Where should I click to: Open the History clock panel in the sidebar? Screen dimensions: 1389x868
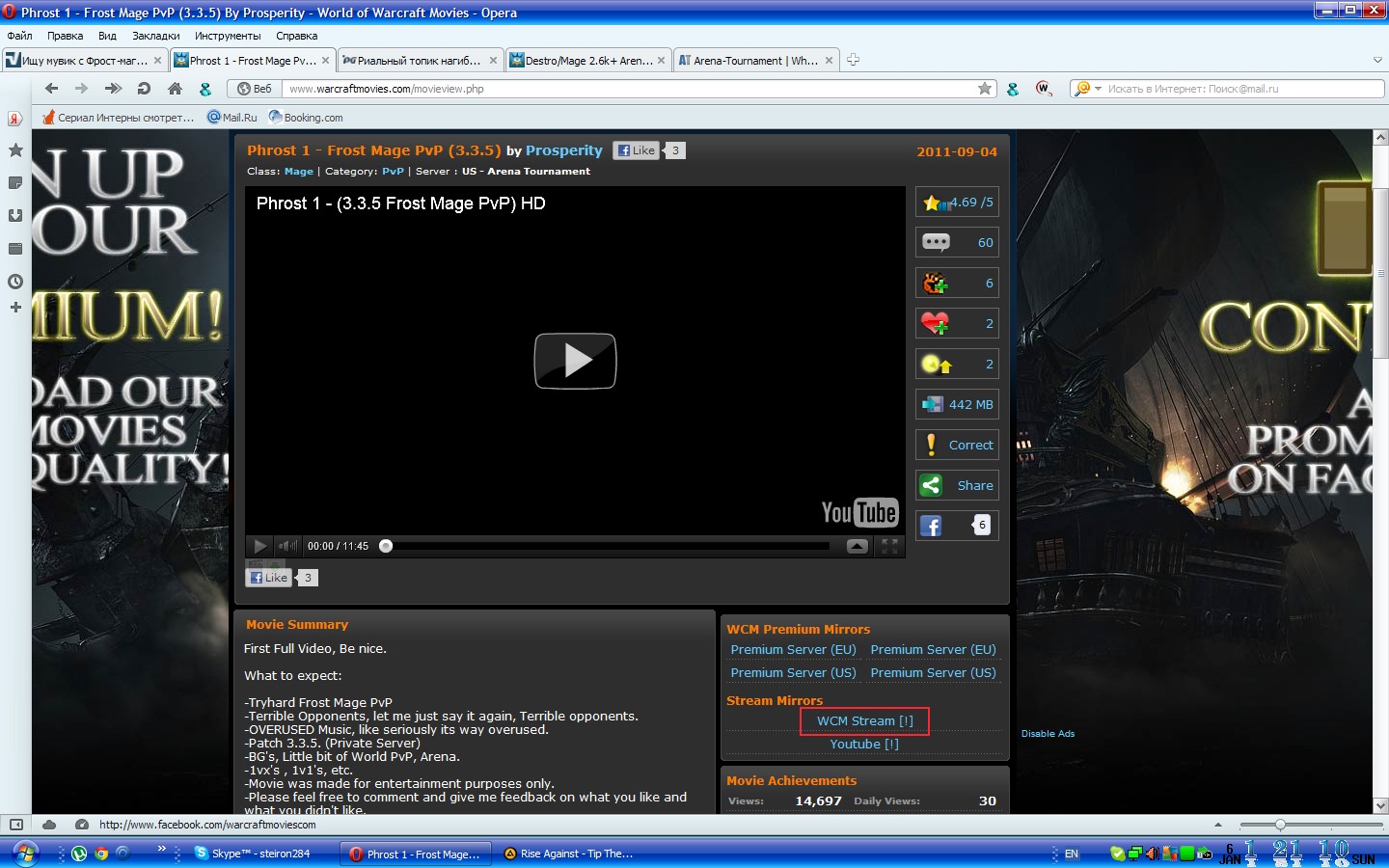pyautogui.click(x=15, y=282)
